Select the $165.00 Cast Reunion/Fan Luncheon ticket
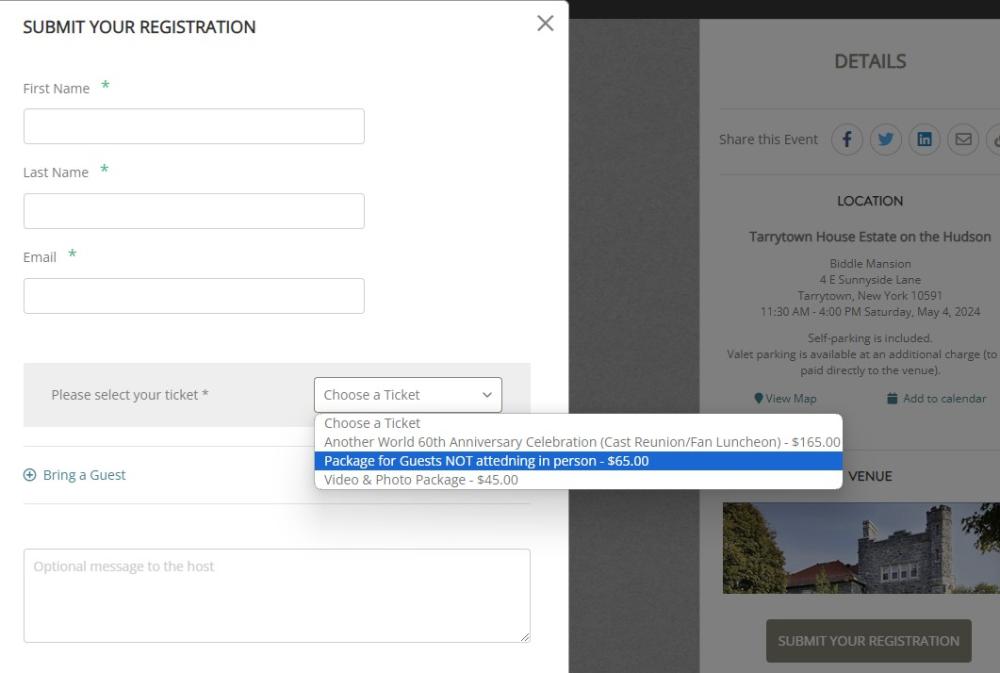Screen dimensions: 1000x673 click(x=581, y=442)
